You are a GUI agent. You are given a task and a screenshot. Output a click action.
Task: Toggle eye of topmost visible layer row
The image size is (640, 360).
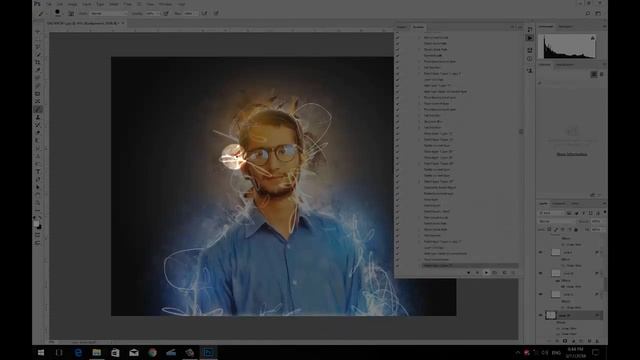tap(541, 252)
